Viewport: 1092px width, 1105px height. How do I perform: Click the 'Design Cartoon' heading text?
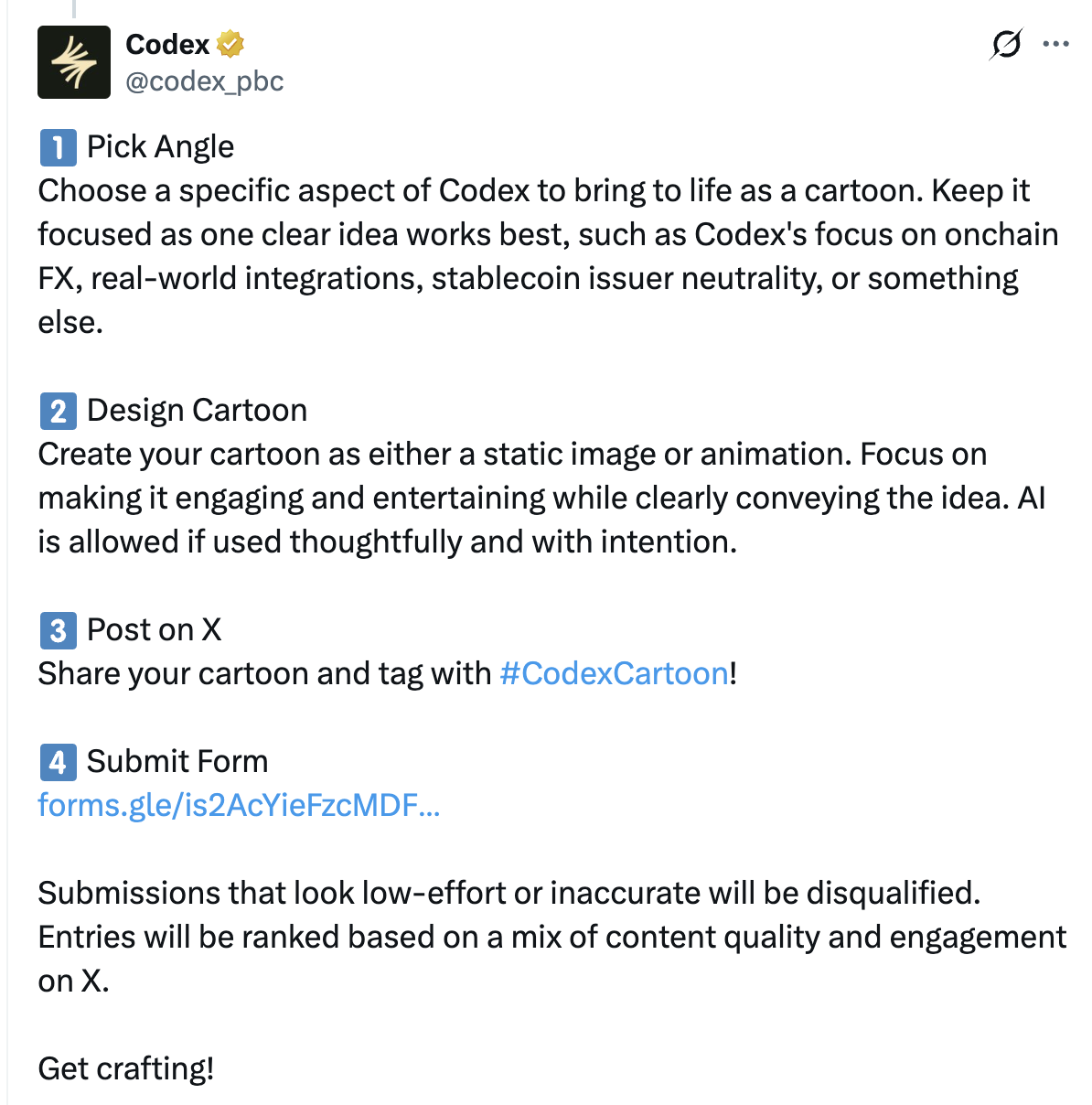click(197, 411)
